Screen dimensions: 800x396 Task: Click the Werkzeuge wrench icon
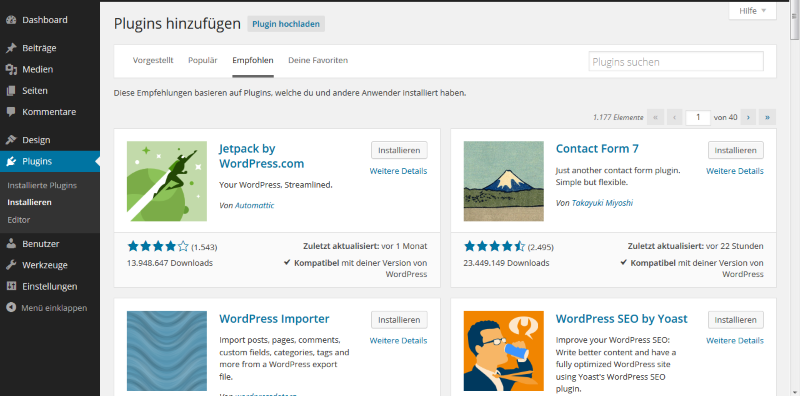[11, 265]
